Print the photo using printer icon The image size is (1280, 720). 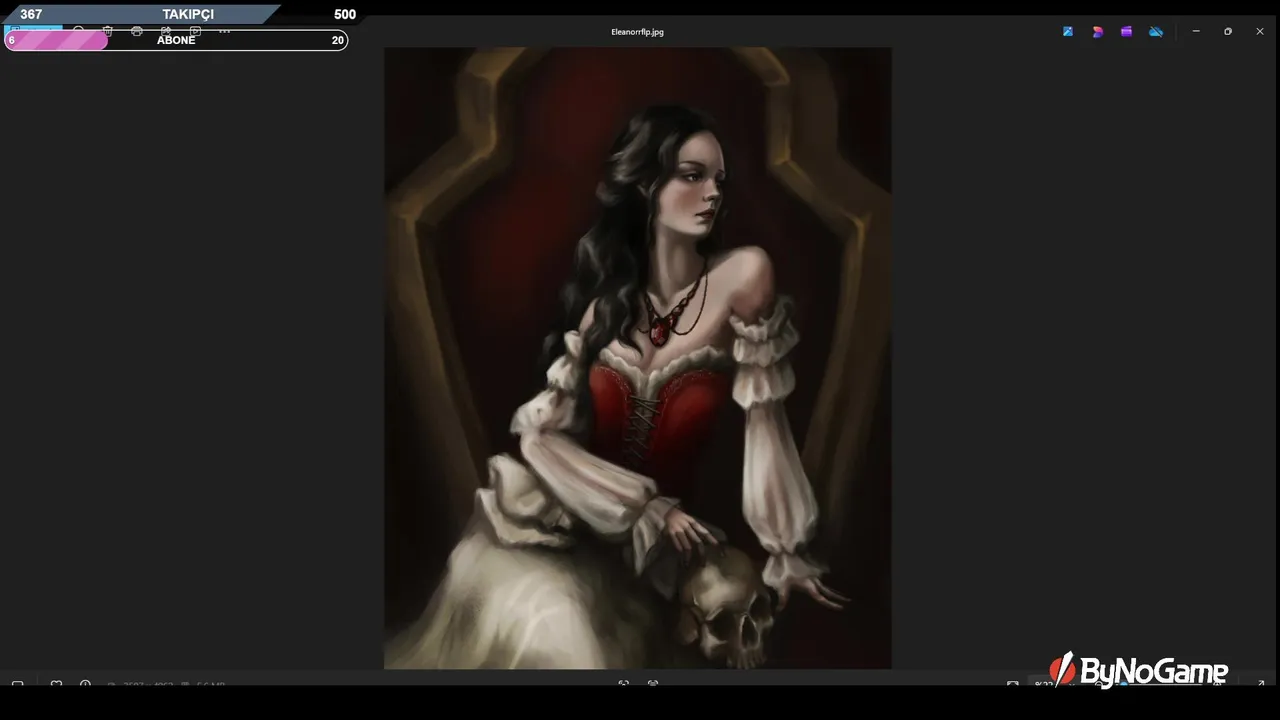point(137,31)
